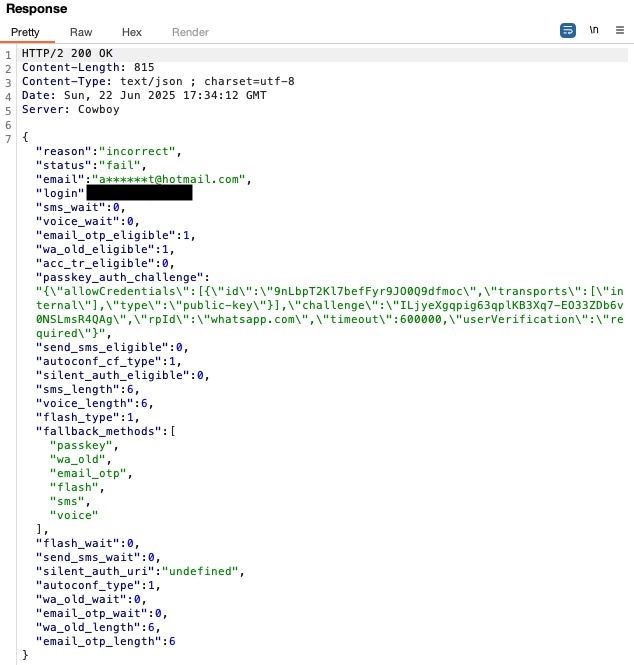Click the "Content-Type: text/json" header line
Image resolution: width=634 pixels, height=665 pixels.
click(x=158, y=81)
